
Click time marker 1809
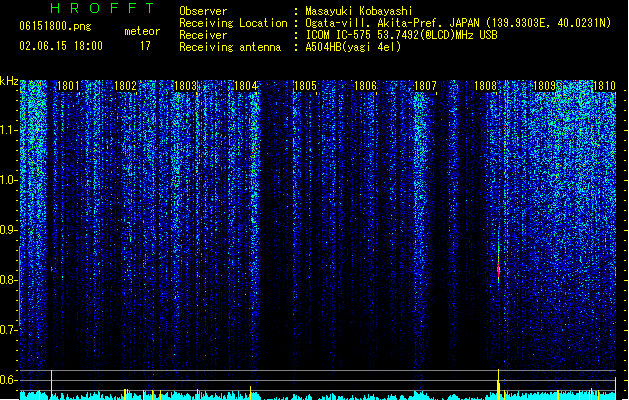544,86
